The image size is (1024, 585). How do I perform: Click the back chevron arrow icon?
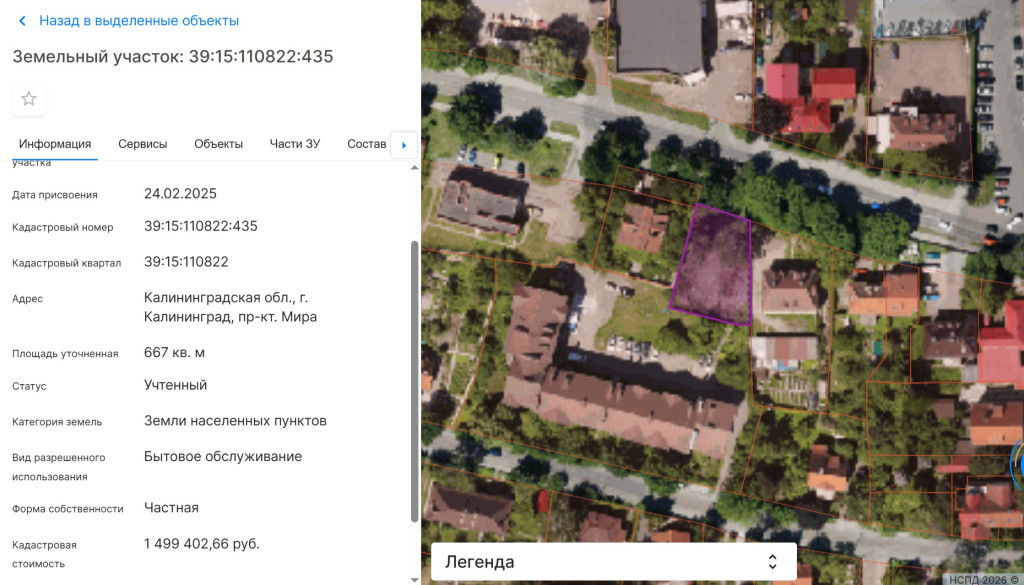(23, 21)
